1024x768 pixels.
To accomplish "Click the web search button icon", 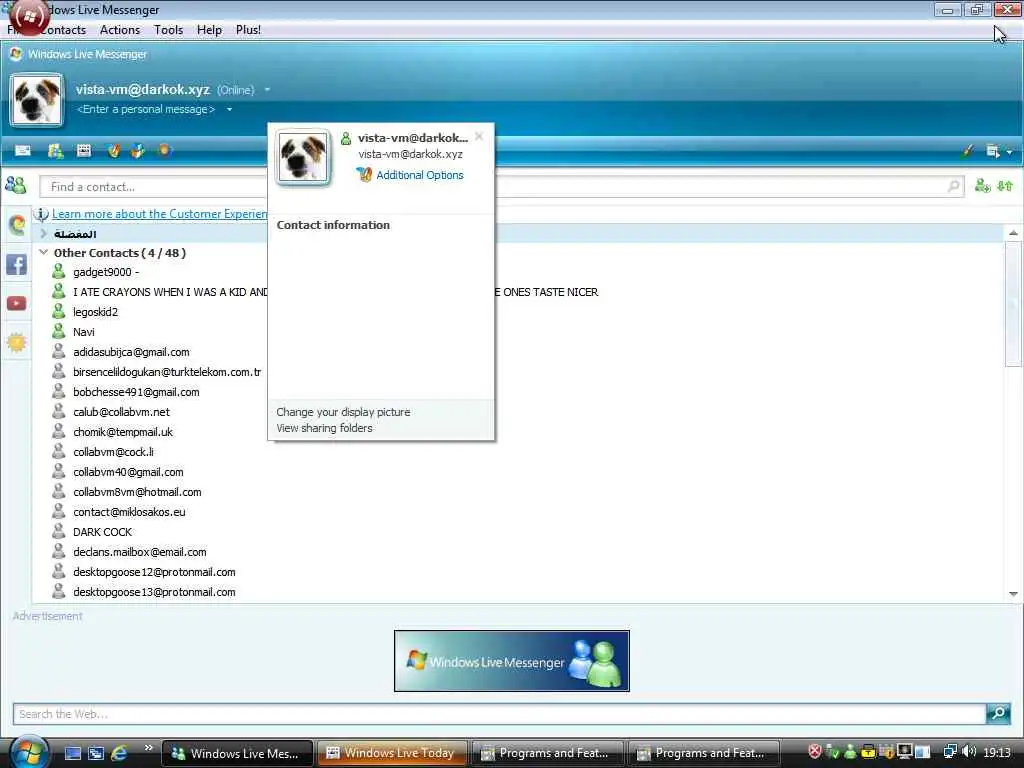I will (999, 713).
